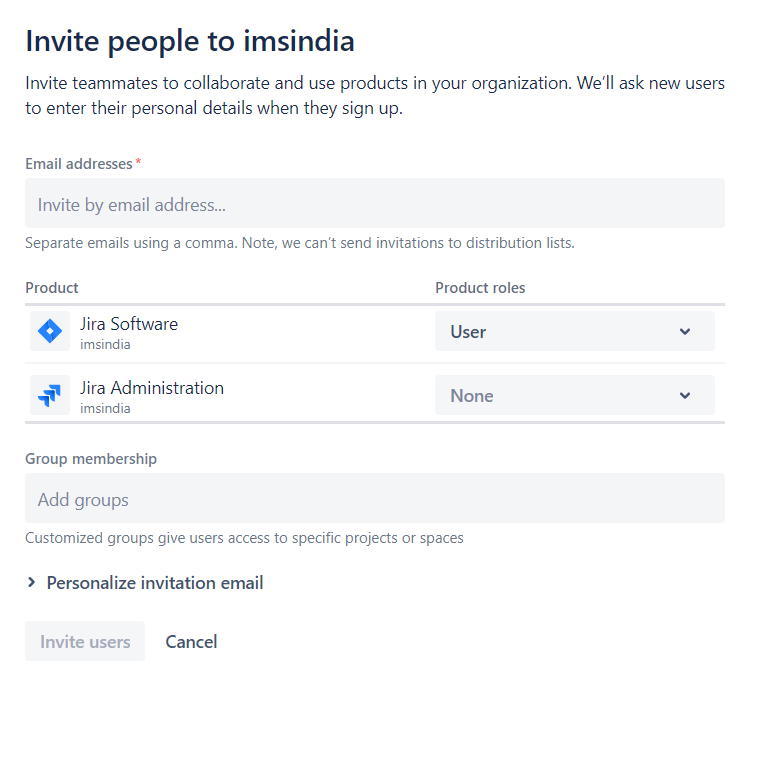Viewport: 773px width, 762px height.
Task: Click the "Product" column header
Action: pos(52,288)
